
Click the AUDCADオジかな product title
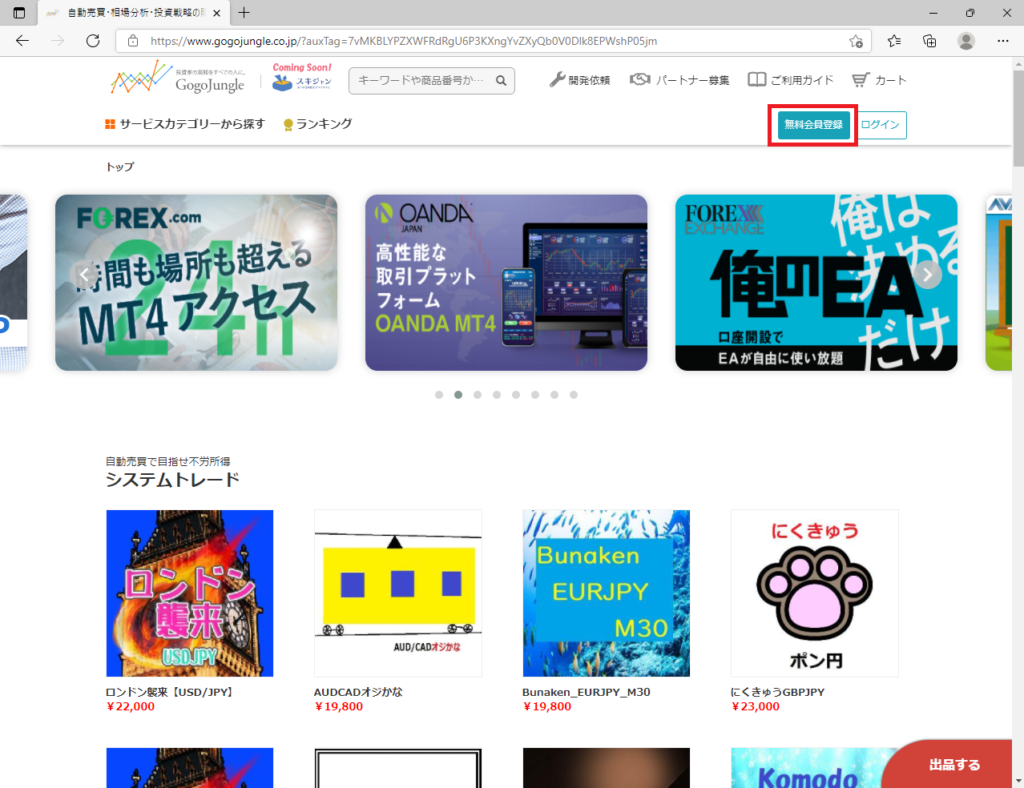click(358, 692)
